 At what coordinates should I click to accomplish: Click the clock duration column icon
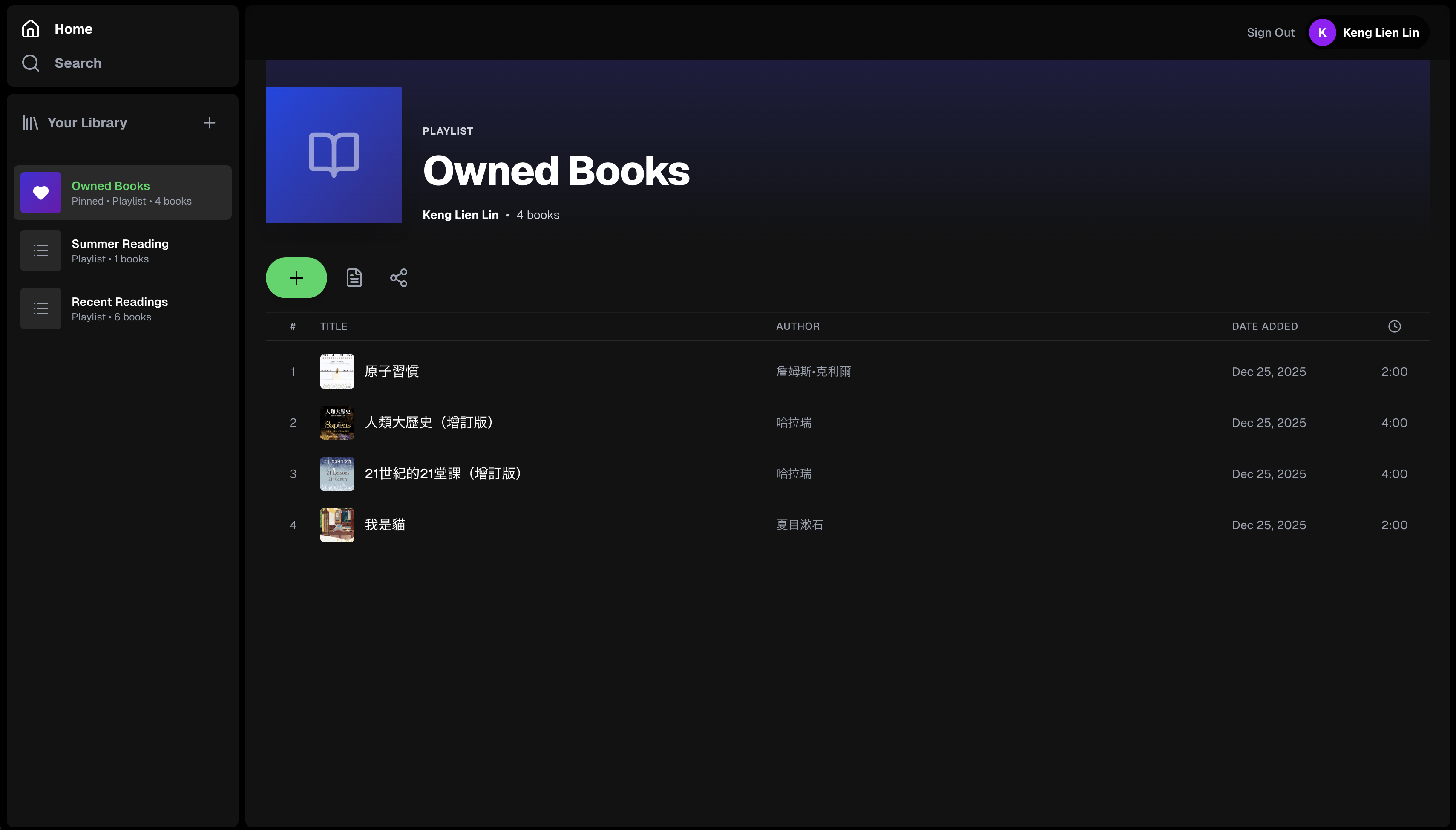(x=1394, y=326)
